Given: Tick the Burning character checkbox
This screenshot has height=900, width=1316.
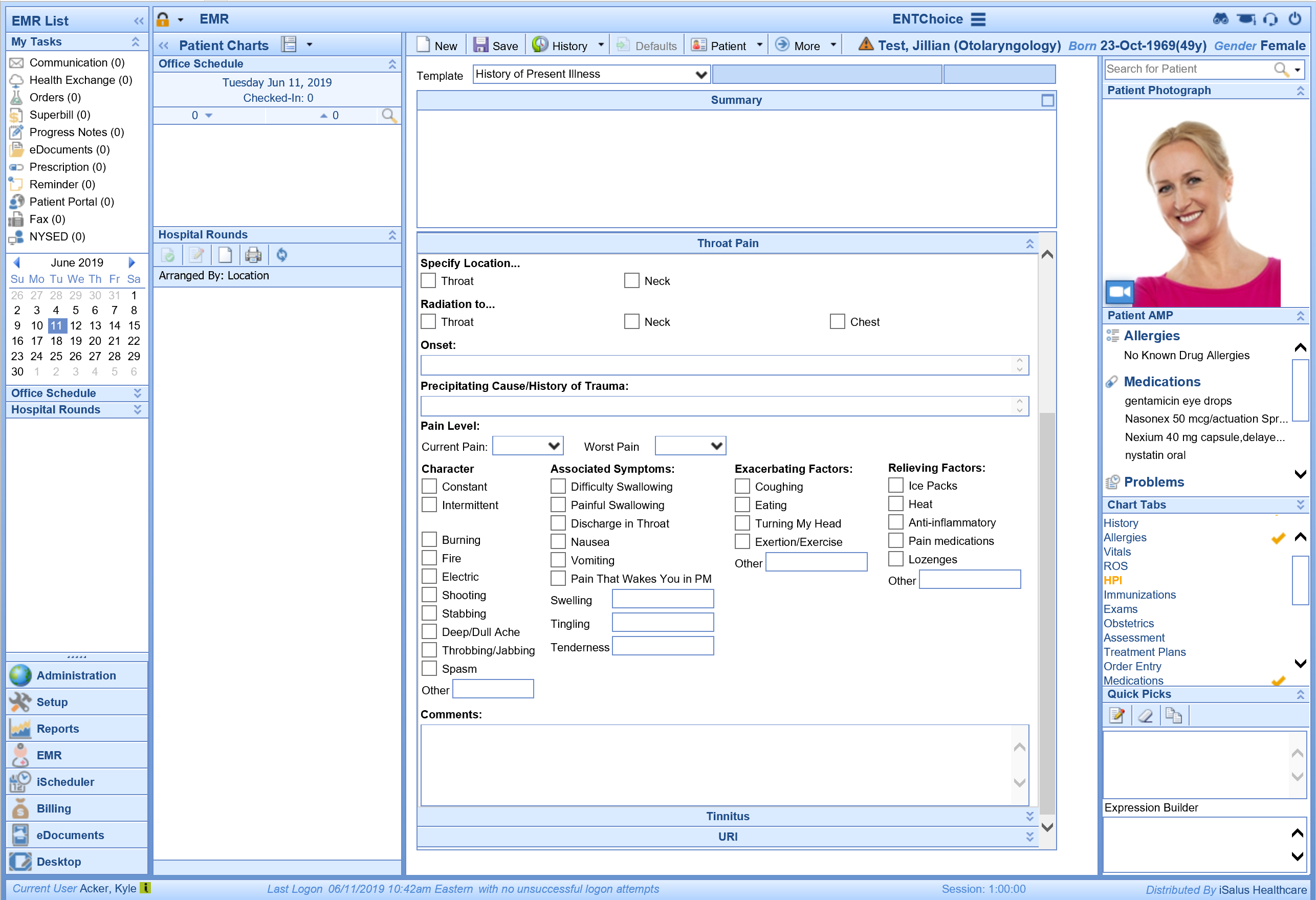Looking at the screenshot, I should (x=429, y=540).
